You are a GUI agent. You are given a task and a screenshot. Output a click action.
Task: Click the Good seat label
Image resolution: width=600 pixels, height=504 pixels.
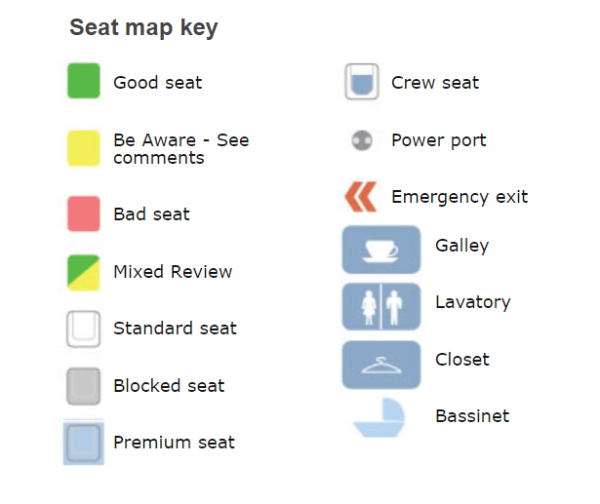(157, 82)
